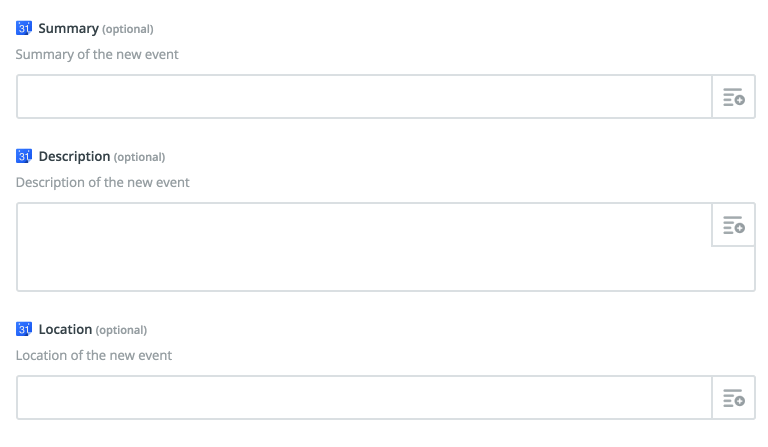Focus the Summary input field

click(364, 96)
